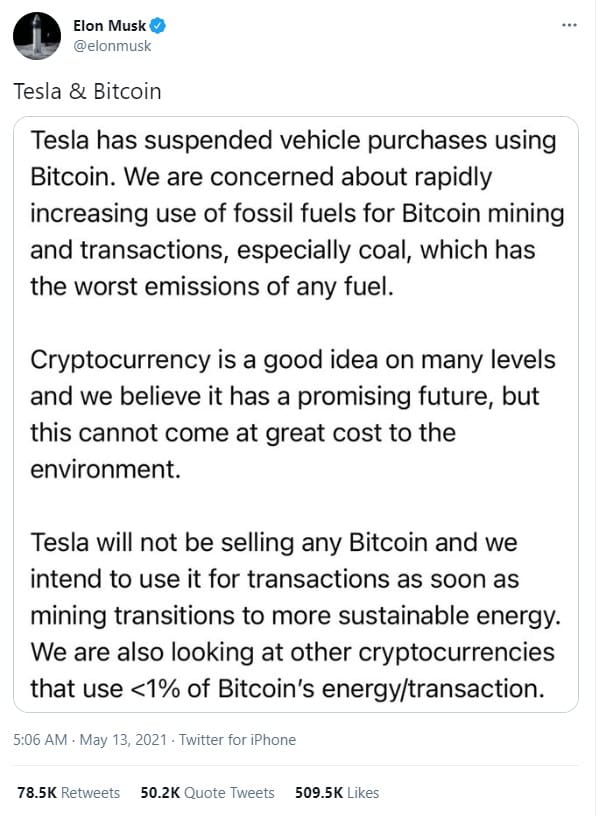
Task: Click the paragraph about not selling Bitcoin
Action: [296, 615]
